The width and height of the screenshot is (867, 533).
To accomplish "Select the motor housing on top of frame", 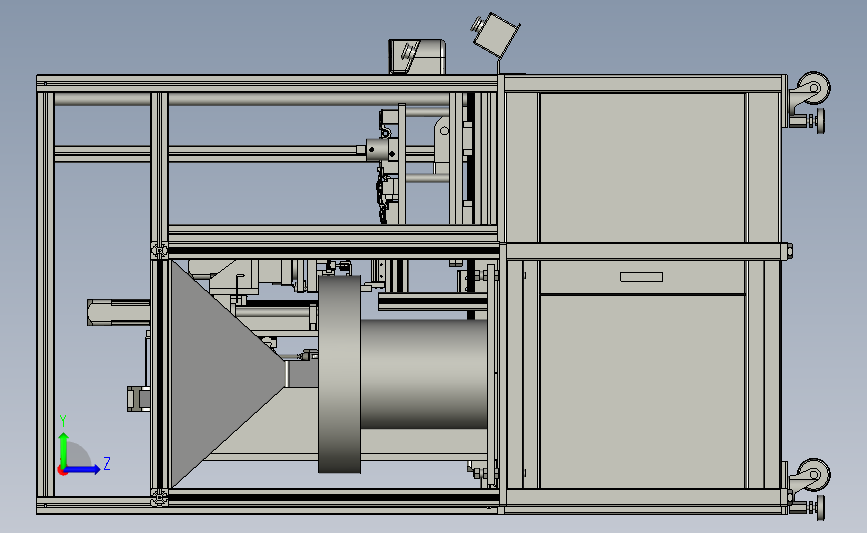I will click(417, 56).
